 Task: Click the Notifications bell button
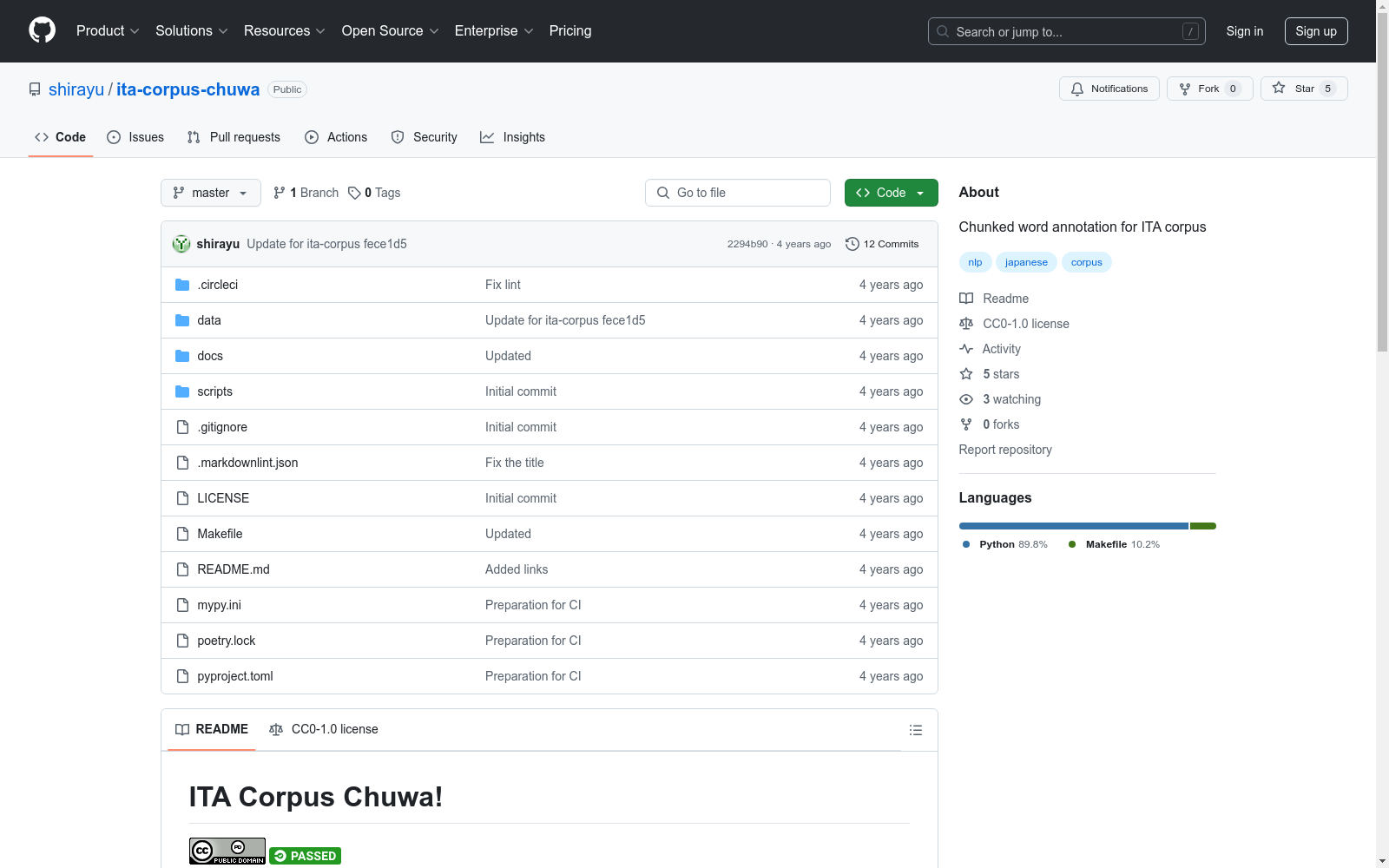(x=1109, y=89)
